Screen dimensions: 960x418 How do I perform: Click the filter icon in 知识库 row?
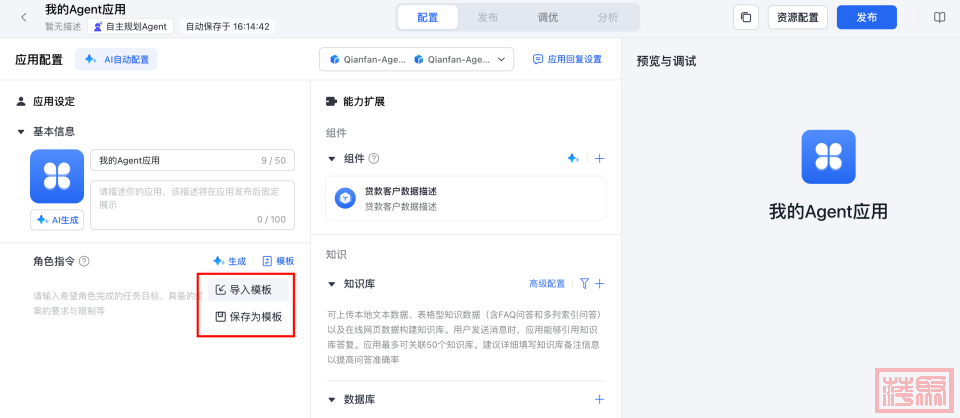(585, 283)
